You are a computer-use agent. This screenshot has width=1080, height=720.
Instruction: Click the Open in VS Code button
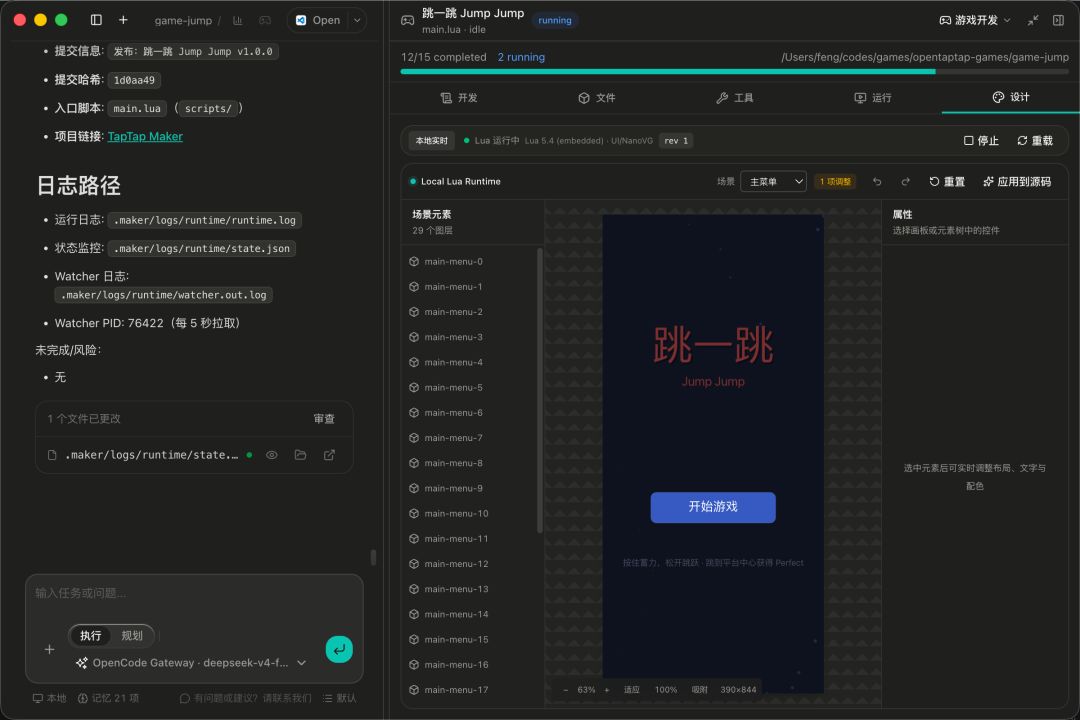(x=318, y=20)
